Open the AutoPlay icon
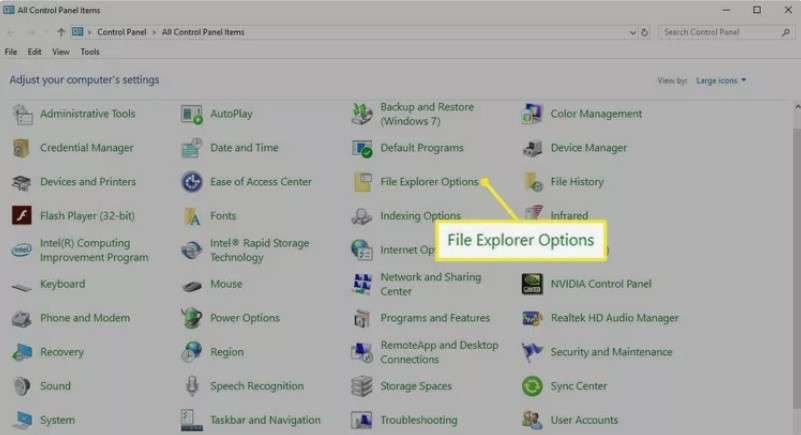 pos(192,114)
